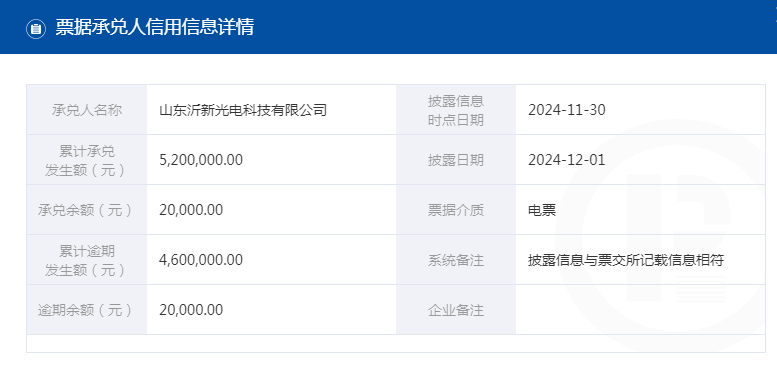This screenshot has height=368, width=777.
Task: Click the disclosure point date 2024-11-30
Action: coord(567,110)
